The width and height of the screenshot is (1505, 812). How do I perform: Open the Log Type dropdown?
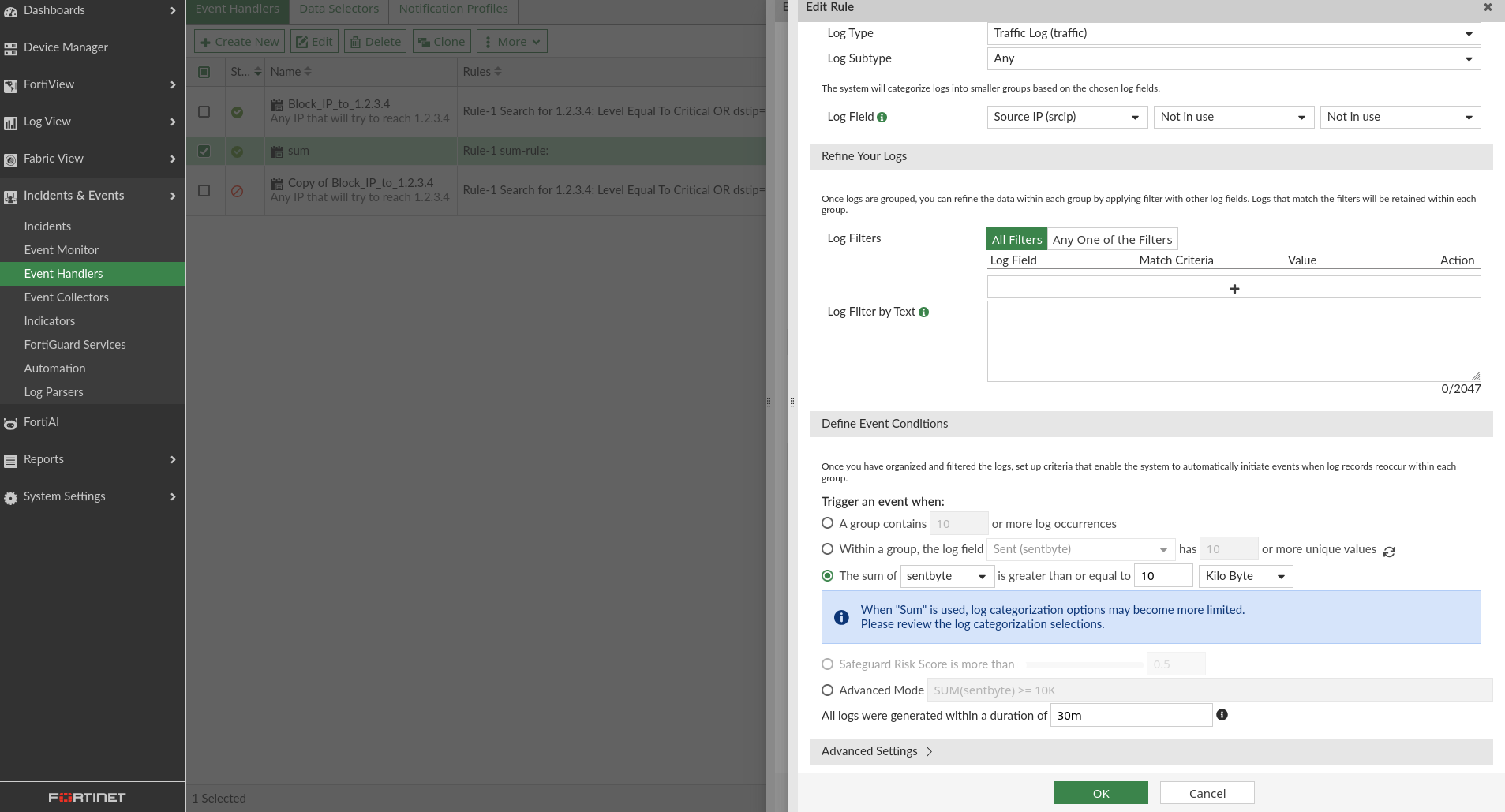click(1234, 33)
